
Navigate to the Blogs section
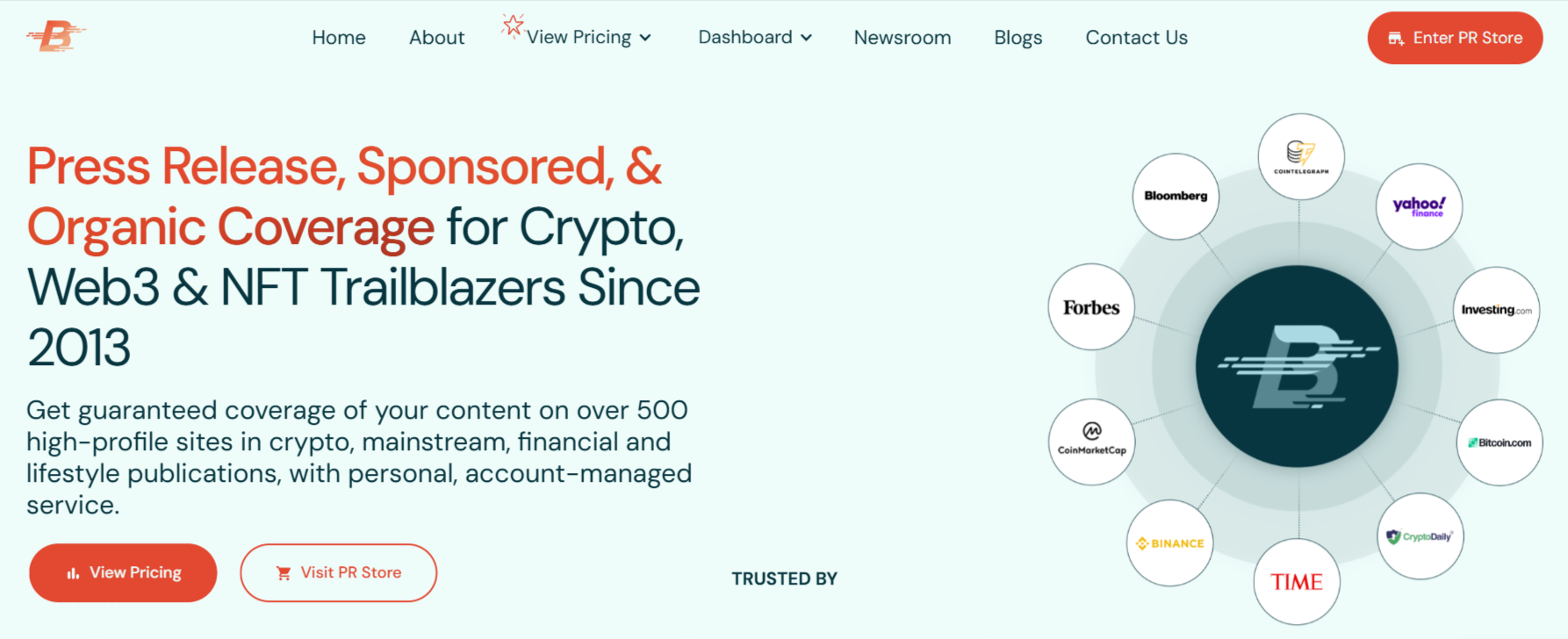tap(1018, 37)
